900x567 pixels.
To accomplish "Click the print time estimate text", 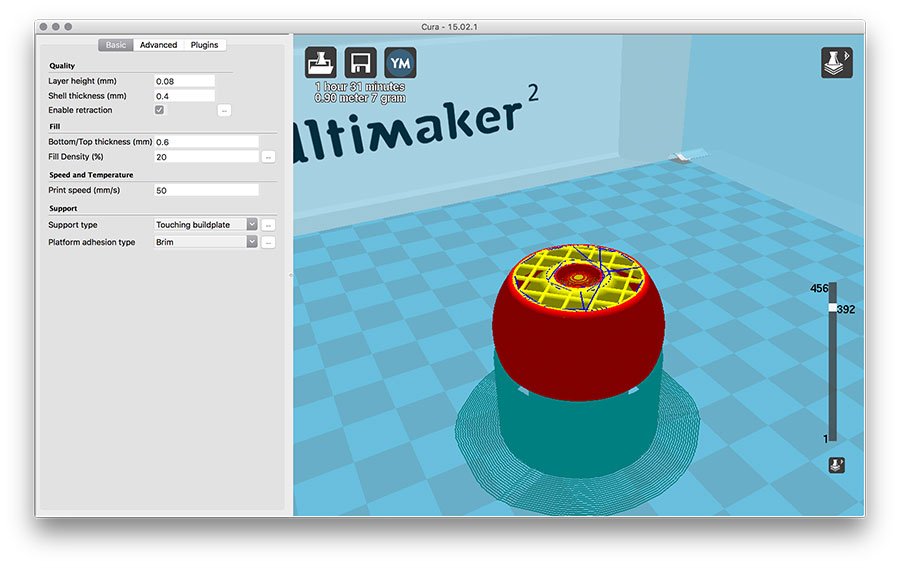I will pyautogui.click(x=360, y=87).
